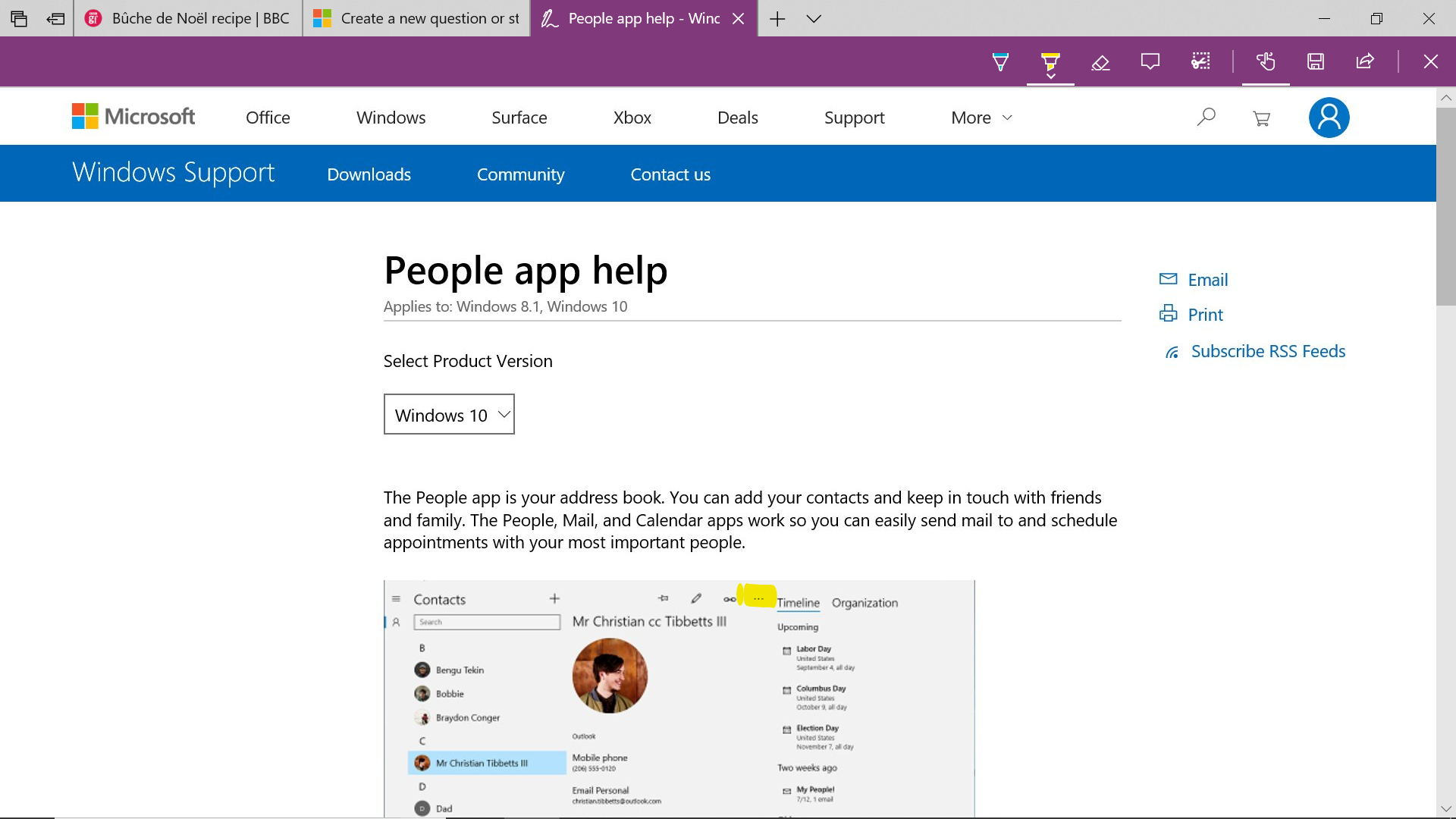Close the People app help tab
This screenshot has height=819, width=1456.
click(x=738, y=18)
